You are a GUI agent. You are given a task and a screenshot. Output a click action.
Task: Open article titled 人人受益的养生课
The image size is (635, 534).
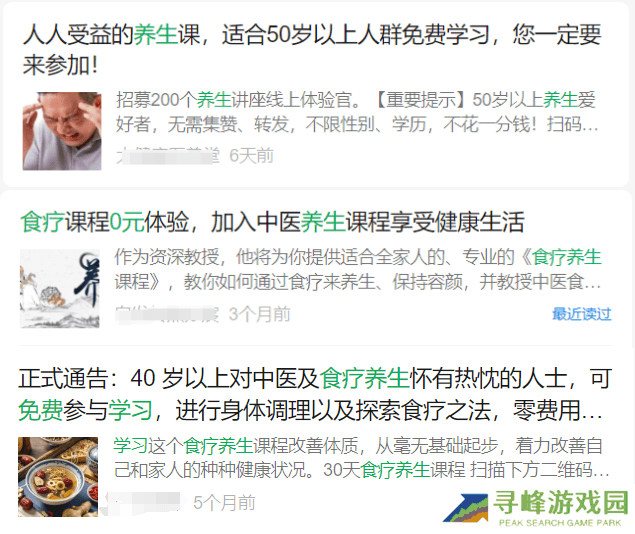click(x=312, y=50)
